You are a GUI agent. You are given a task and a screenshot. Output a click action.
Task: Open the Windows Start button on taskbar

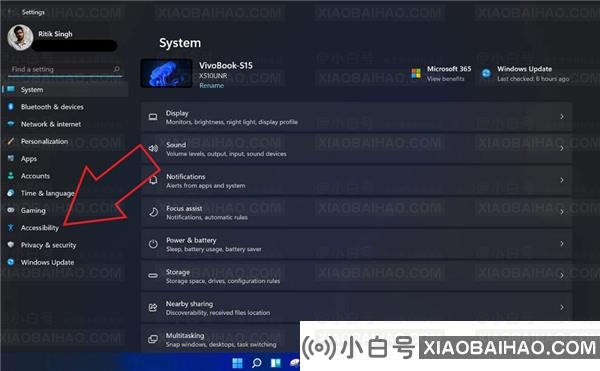pos(237,363)
